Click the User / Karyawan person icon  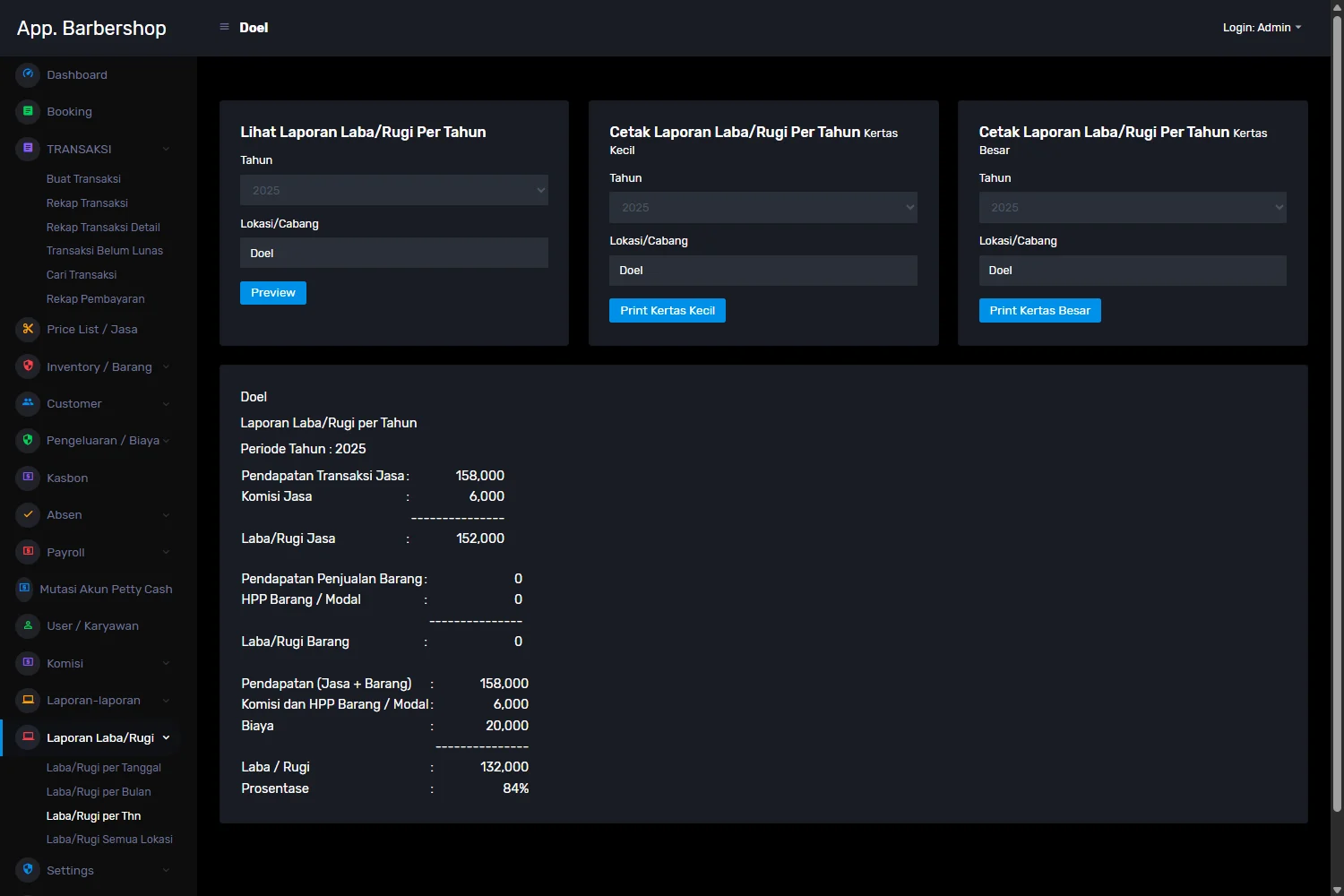(x=28, y=625)
